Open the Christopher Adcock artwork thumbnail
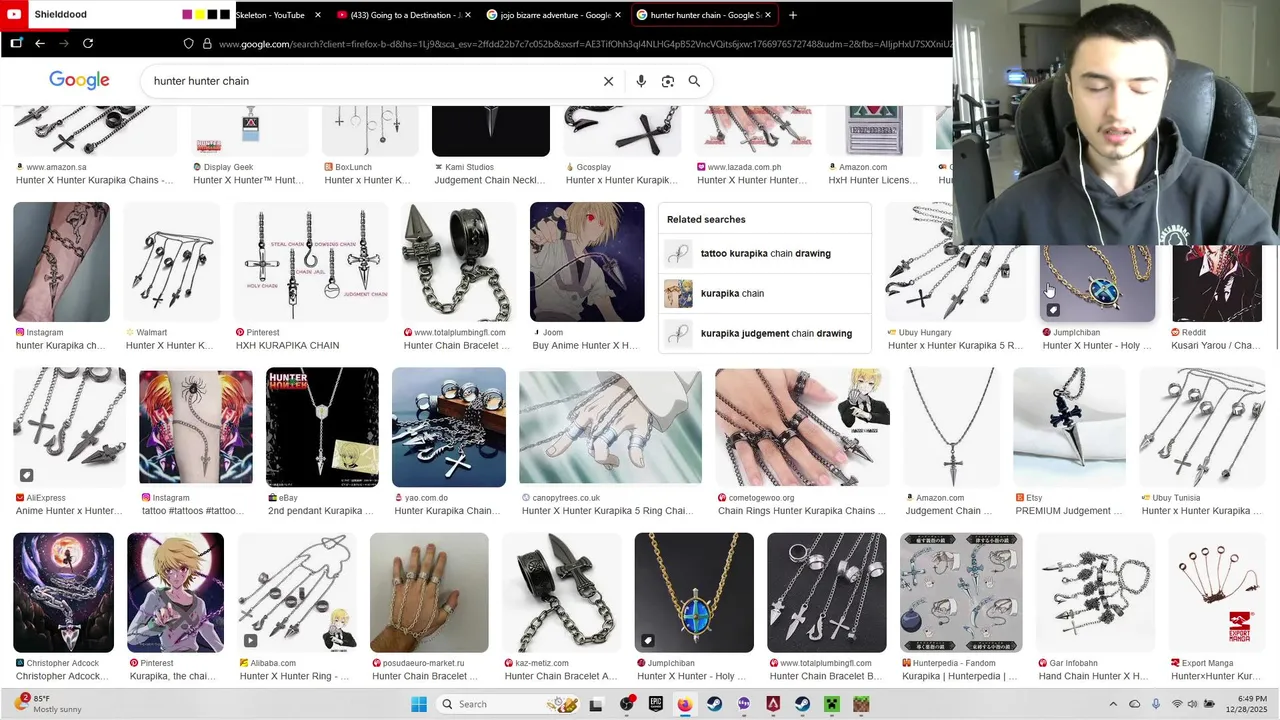The height and width of the screenshot is (720, 1280). point(63,593)
